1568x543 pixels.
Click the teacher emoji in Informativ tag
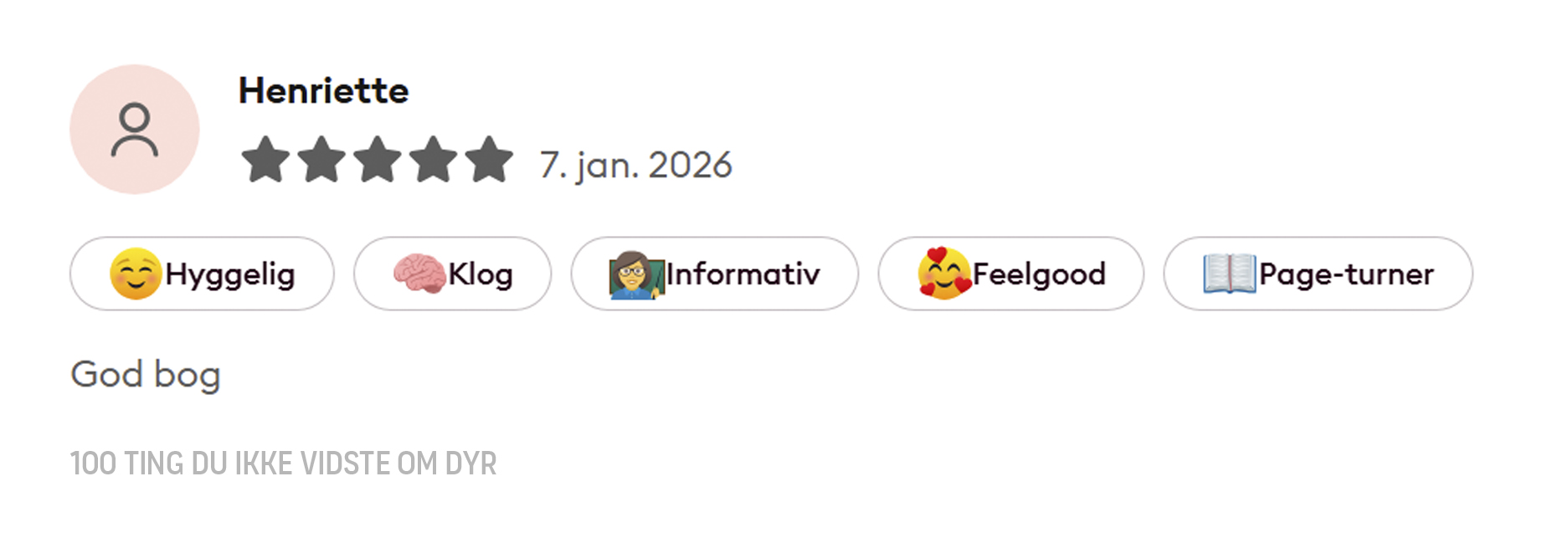coord(636,274)
